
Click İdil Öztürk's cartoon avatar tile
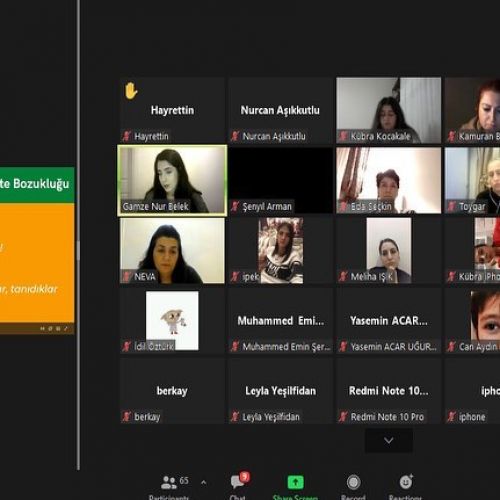click(172, 321)
